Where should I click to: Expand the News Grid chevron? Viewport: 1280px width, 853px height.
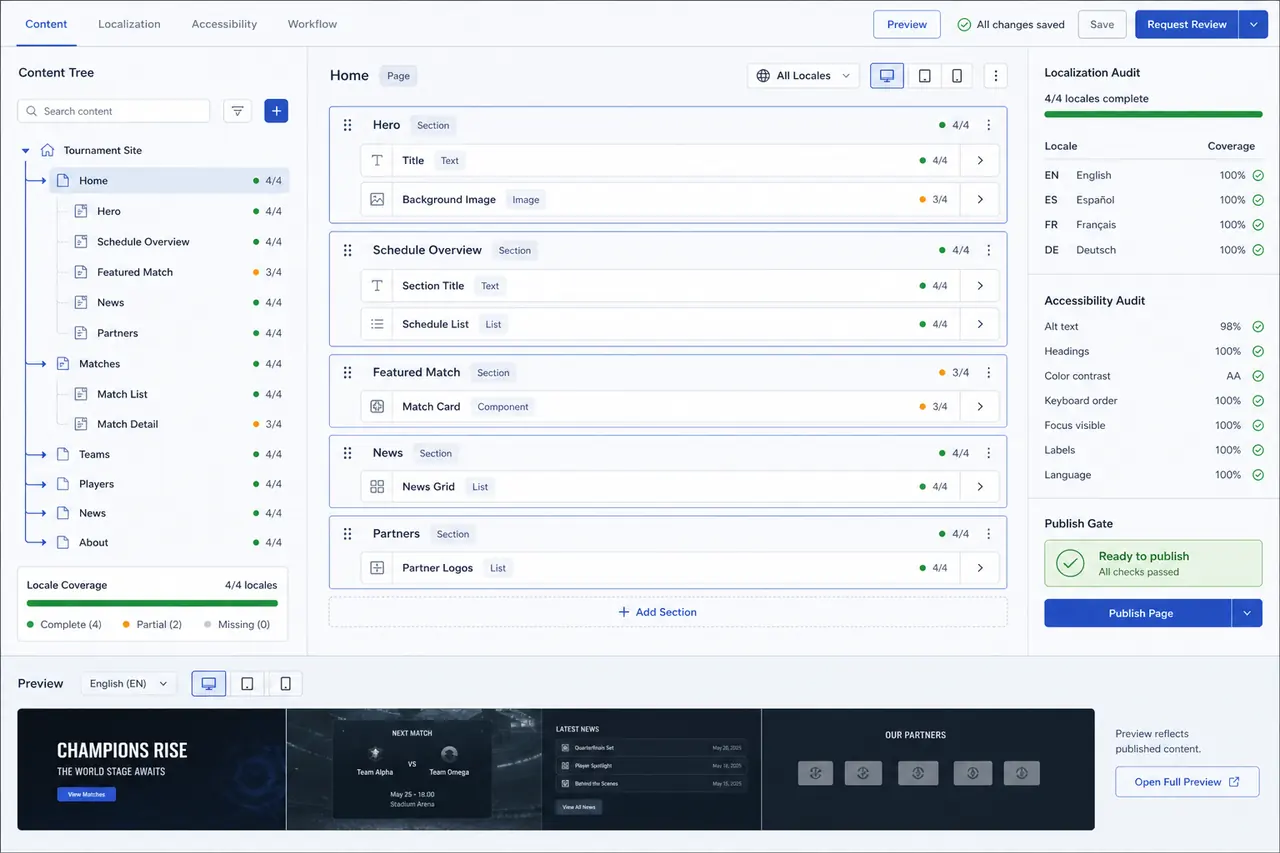pyautogui.click(x=980, y=487)
